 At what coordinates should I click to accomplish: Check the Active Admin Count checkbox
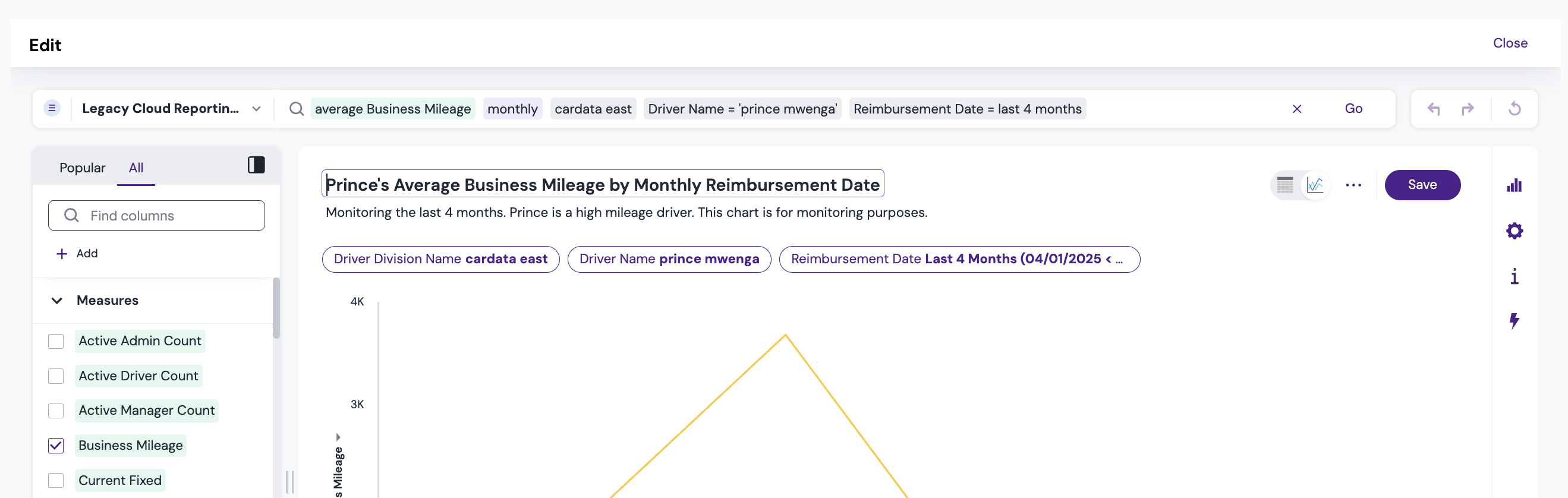coord(56,342)
